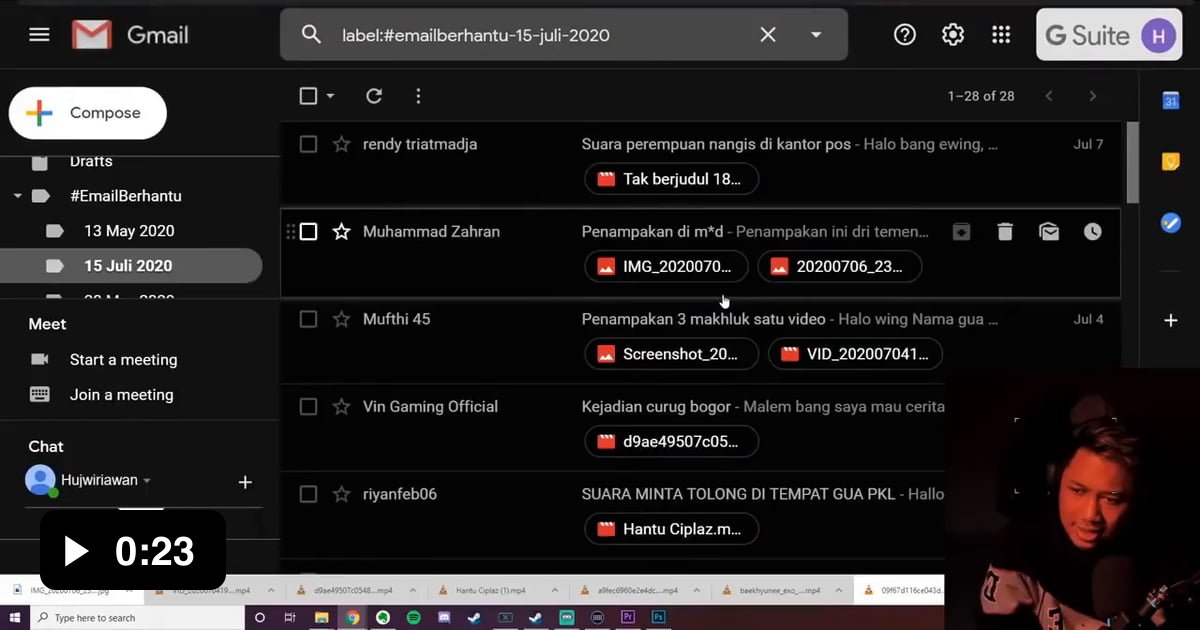Star the Vin Gaming Official email
The width and height of the screenshot is (1200, 630).
[x=342, y=407]
